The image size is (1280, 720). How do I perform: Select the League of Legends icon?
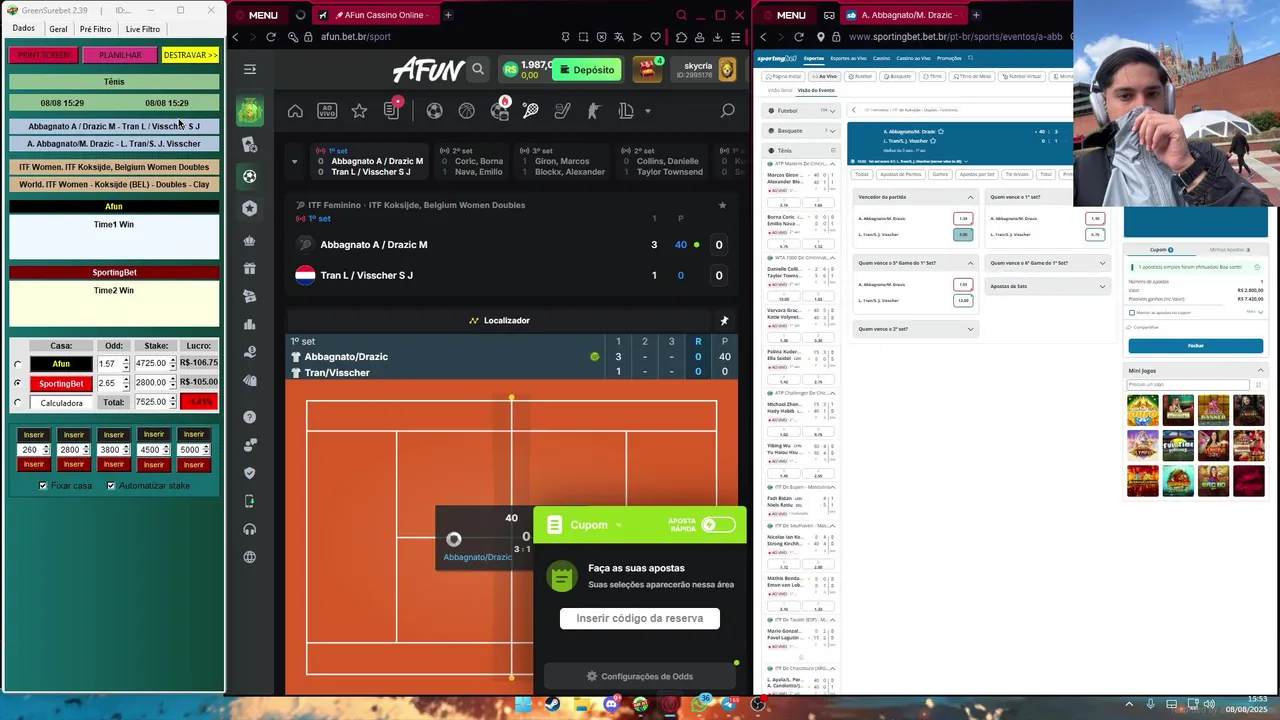click(x=626, y=111)
